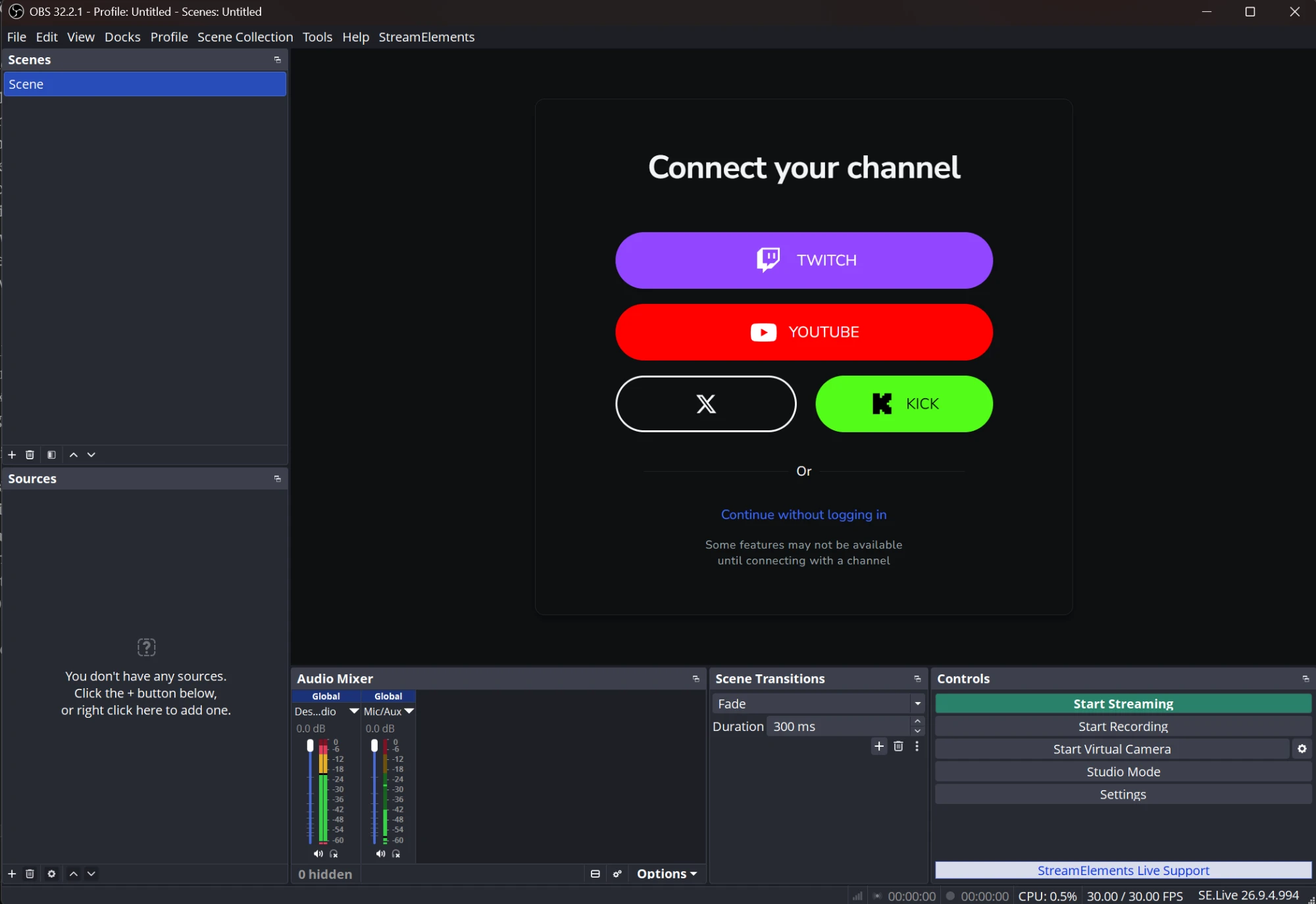Add a new scene with plus icon in Scenes dock
This screenshot has height=904, width=1316.
tap(12, 455)
